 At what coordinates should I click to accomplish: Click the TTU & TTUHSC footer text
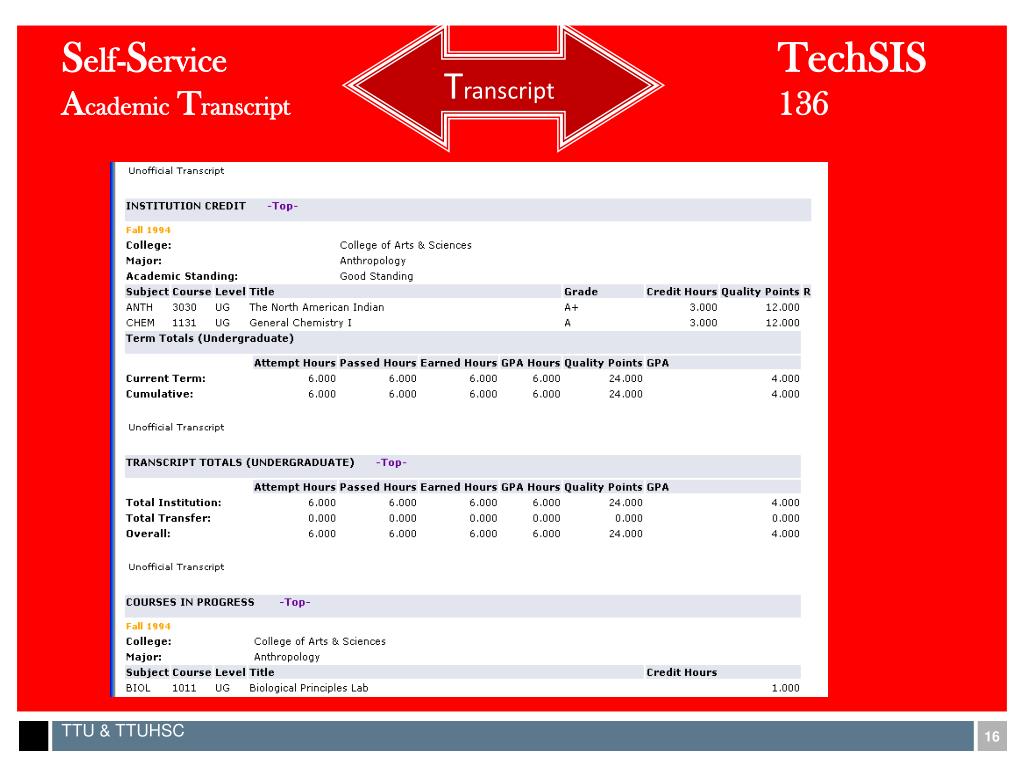pyautogui.click(x=123, y=731)
